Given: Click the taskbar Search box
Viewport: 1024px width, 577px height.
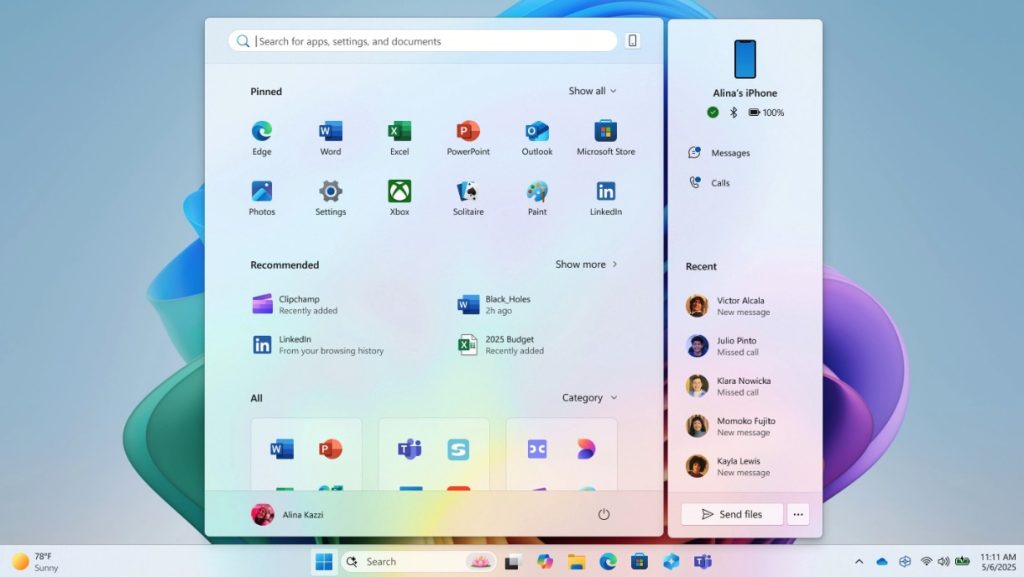Looking at the screenshot, I should 419,561.
